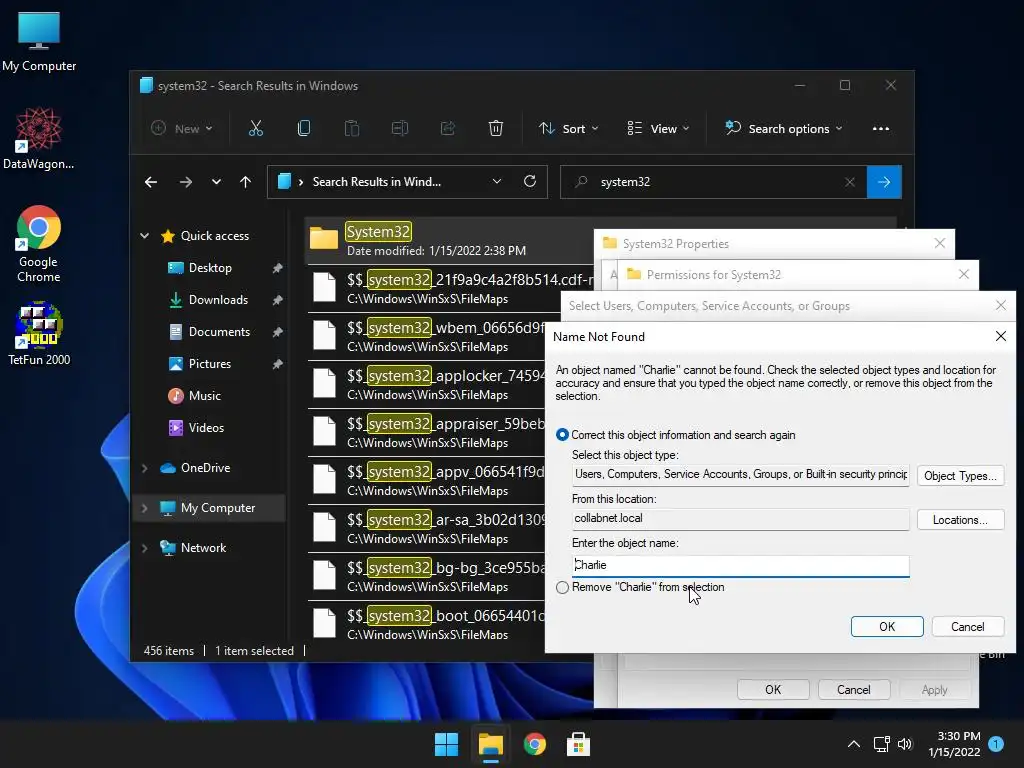The width and height of the screenshot is (1024, 768).
Task: Open Google Chrome desktop shortcut
Action: coord(39,244)
